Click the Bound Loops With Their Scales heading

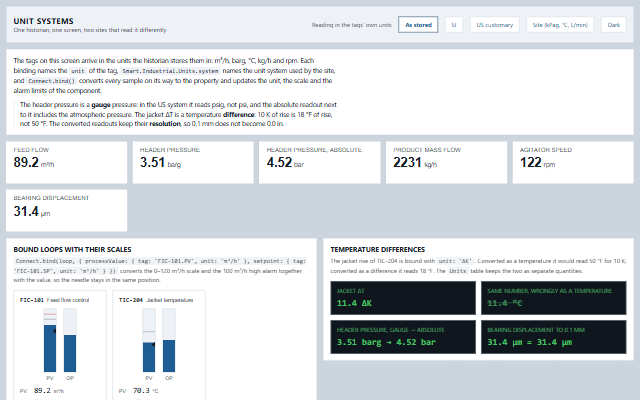coord(72,249)
